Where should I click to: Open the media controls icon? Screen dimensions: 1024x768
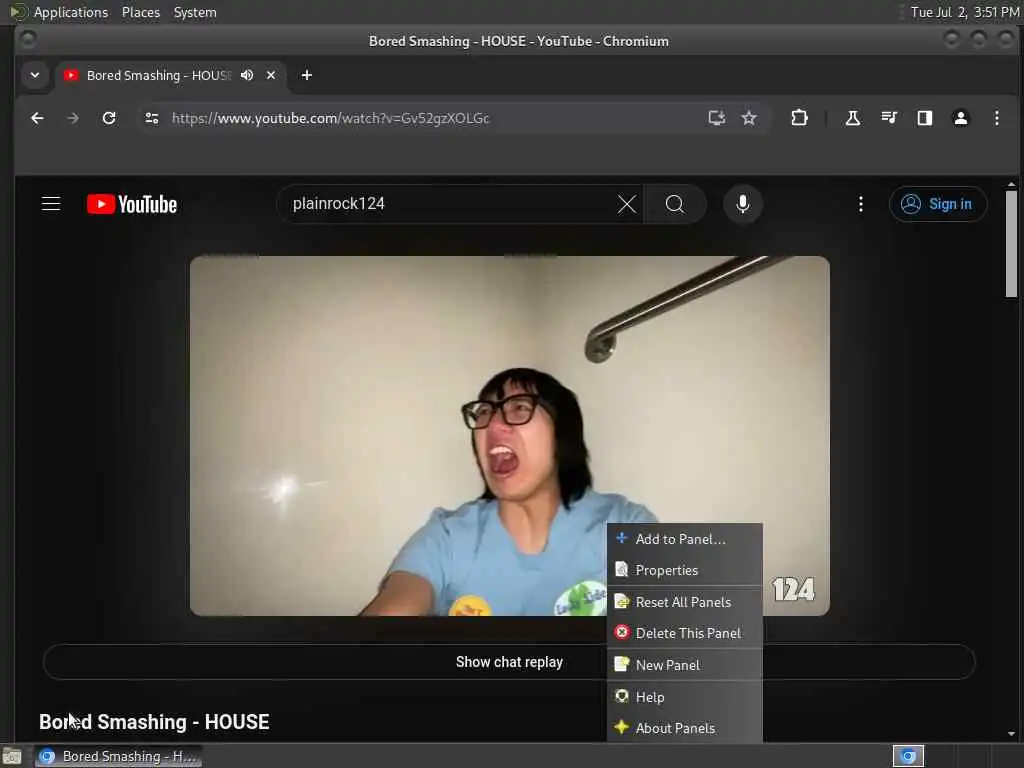[x=889, y=118]
